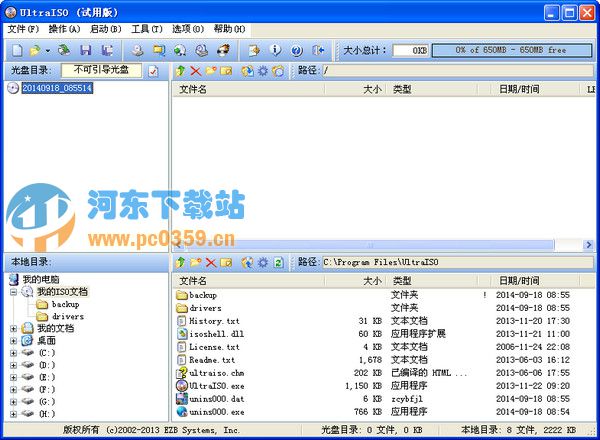Open the 选项(O) menu
The width and height of the screenshot is (600, 440).
[x=188, y=29]
